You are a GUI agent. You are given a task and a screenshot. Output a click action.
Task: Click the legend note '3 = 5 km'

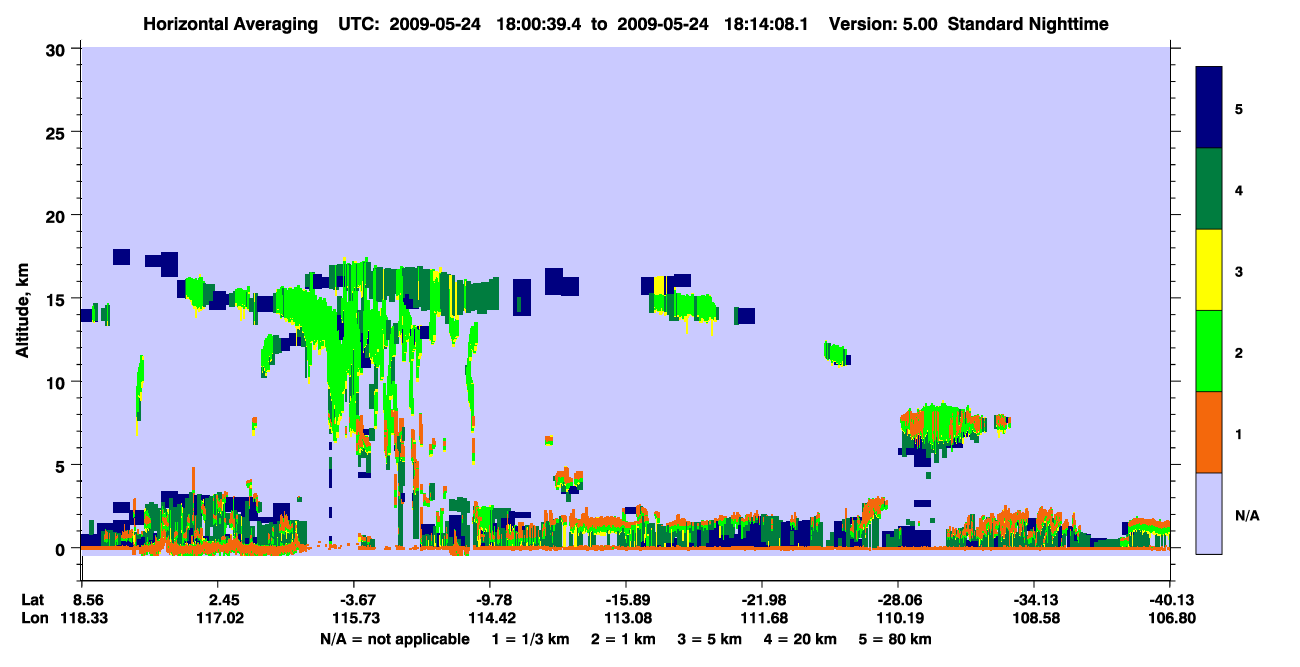pyautogui.click(x=709, y=639)
